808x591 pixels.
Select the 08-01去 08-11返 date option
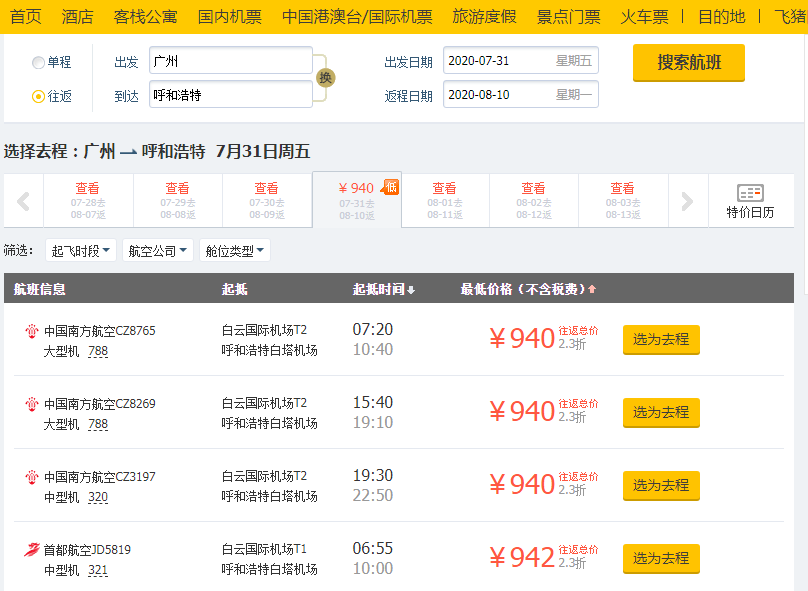click(x=444, y=201)
